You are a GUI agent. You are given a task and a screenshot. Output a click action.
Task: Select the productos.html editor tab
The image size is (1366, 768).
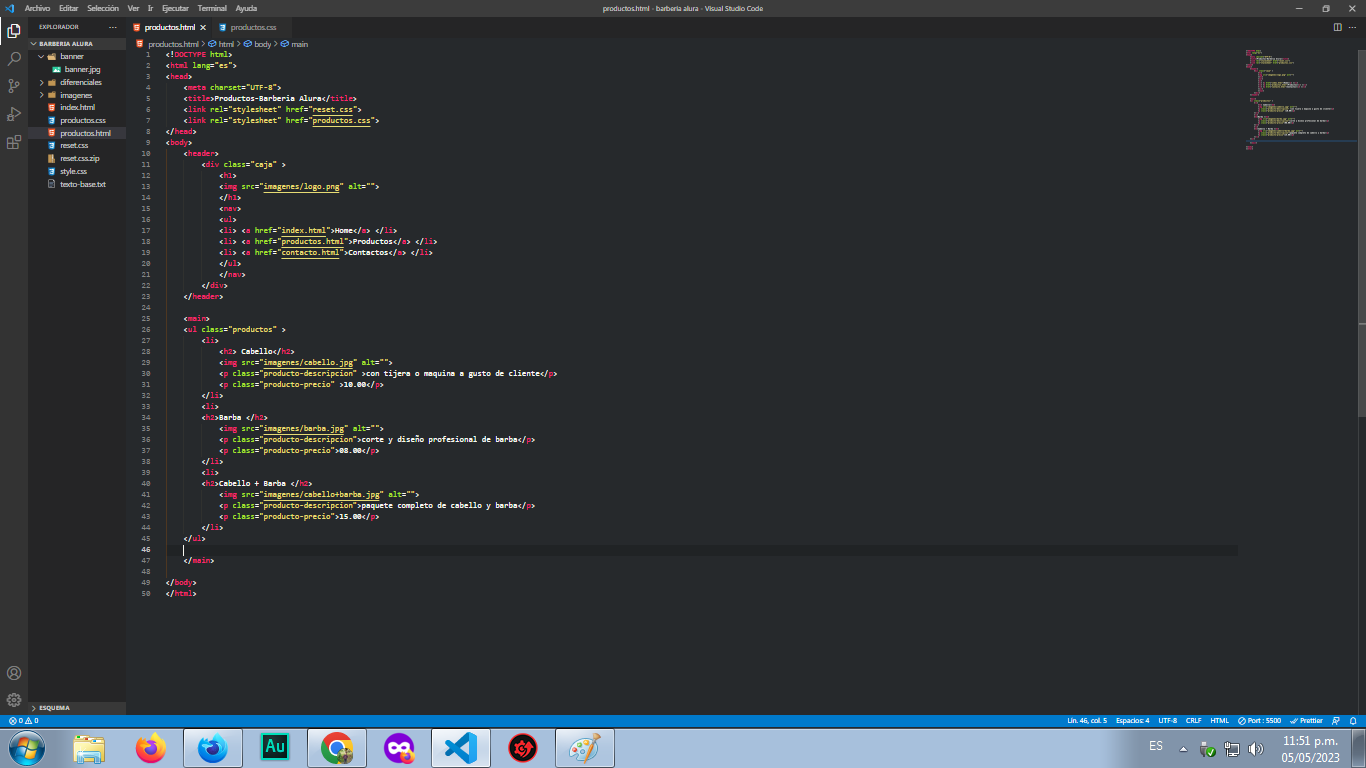tap(169, 27)
